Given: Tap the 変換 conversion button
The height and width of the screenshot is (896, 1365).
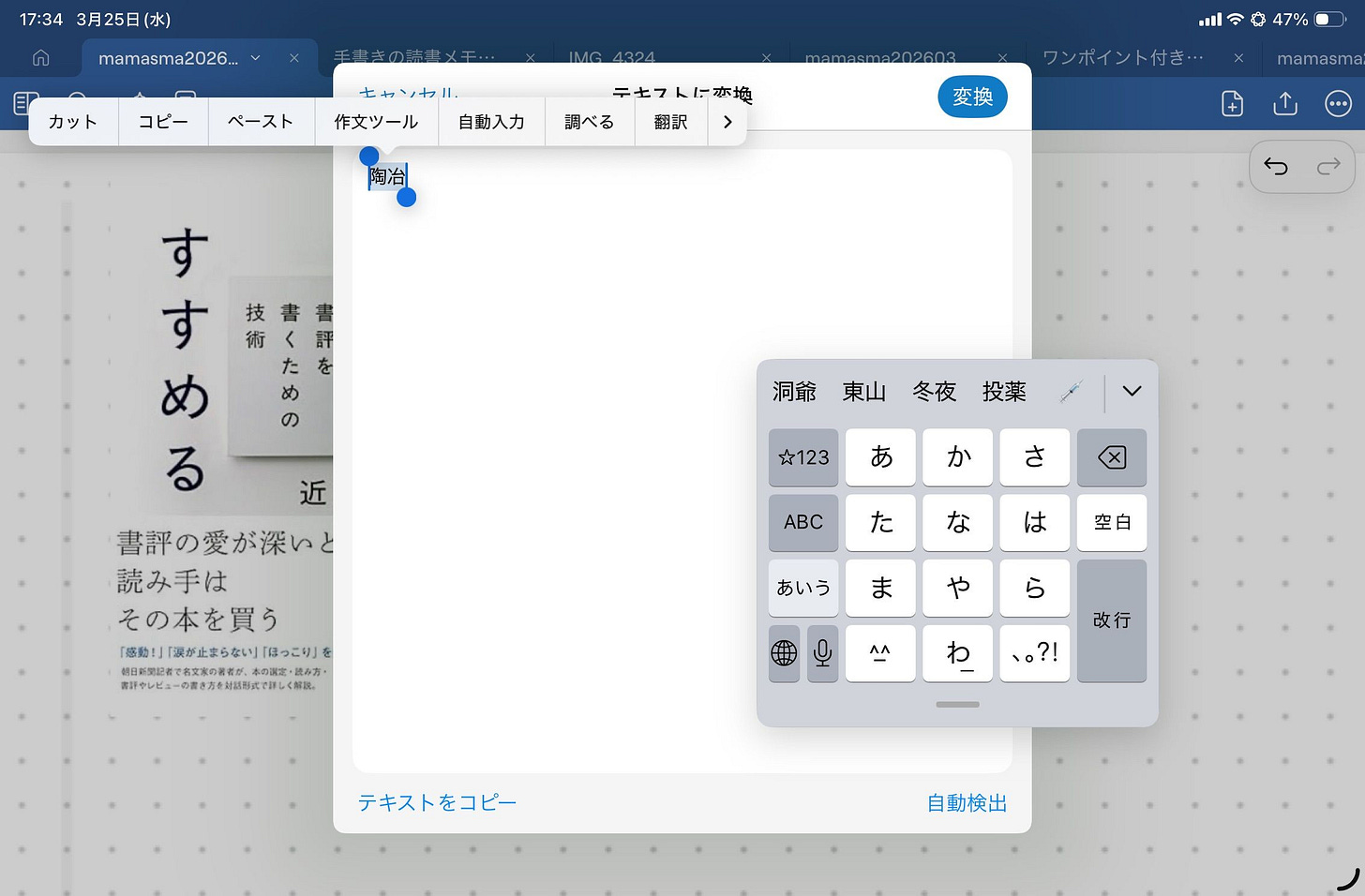Looking at the screenshot, I should point(972,97).
